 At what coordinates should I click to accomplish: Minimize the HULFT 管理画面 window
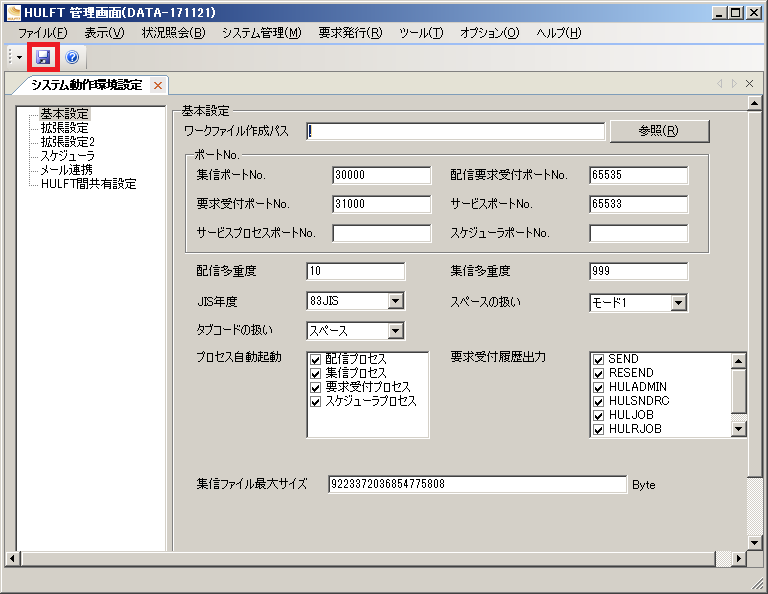pos(719,13)
